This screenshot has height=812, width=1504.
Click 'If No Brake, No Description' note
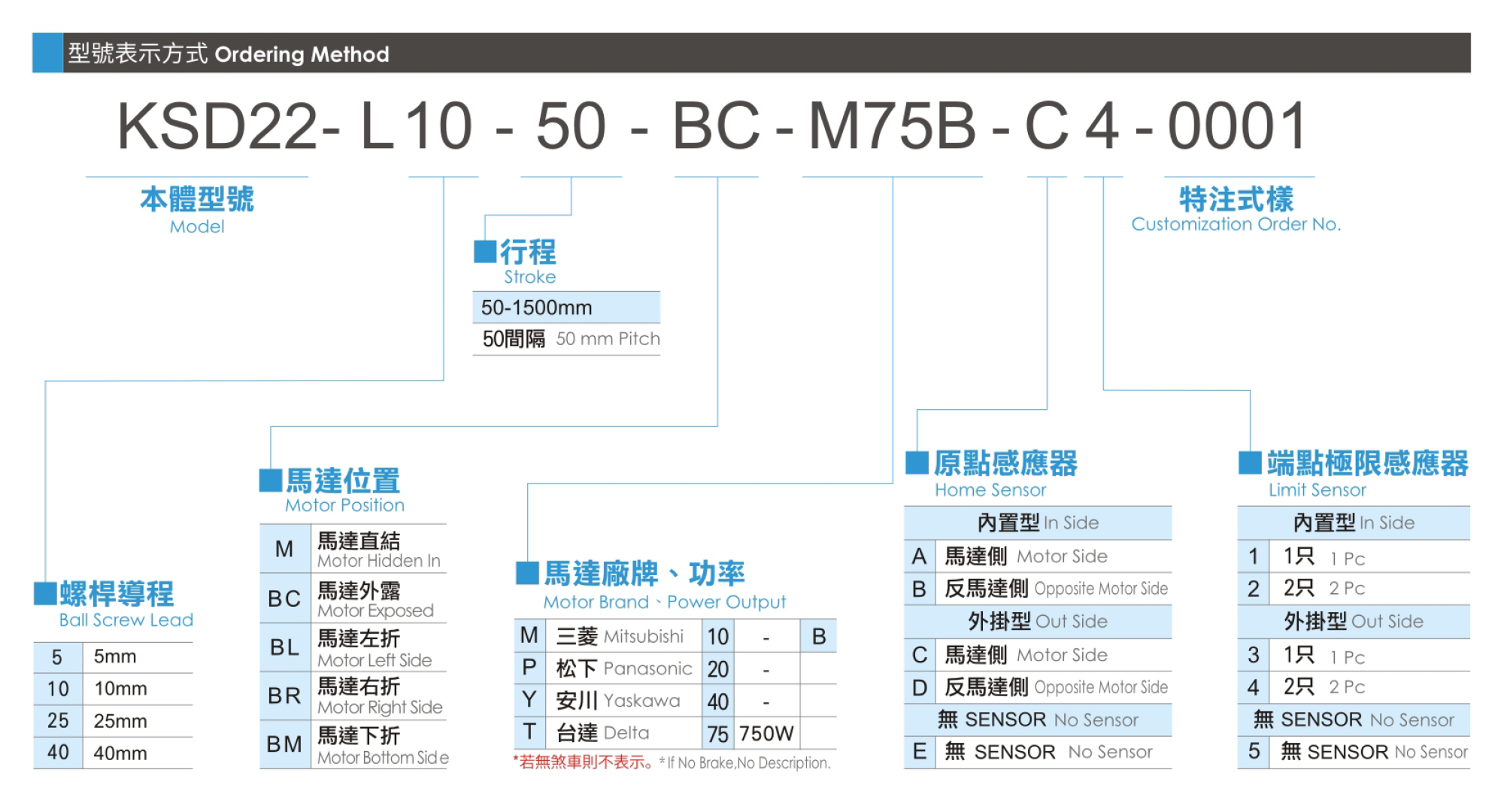pyautogui.click(x=744, y=763)
